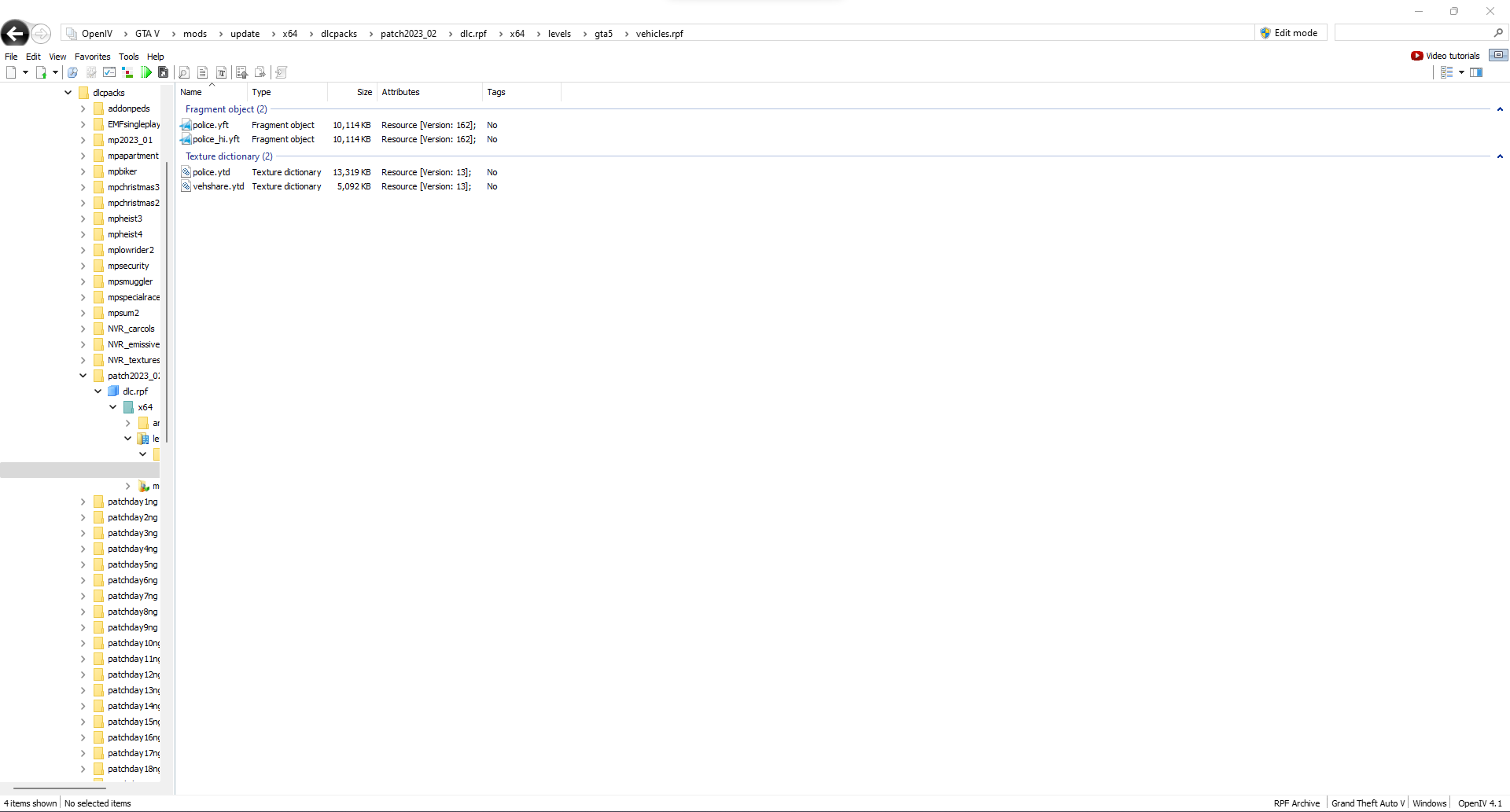Select the patchday5ng folder in tree
Image resolution: width=1510 pixels, height=812 pixels.
[132, 564]
